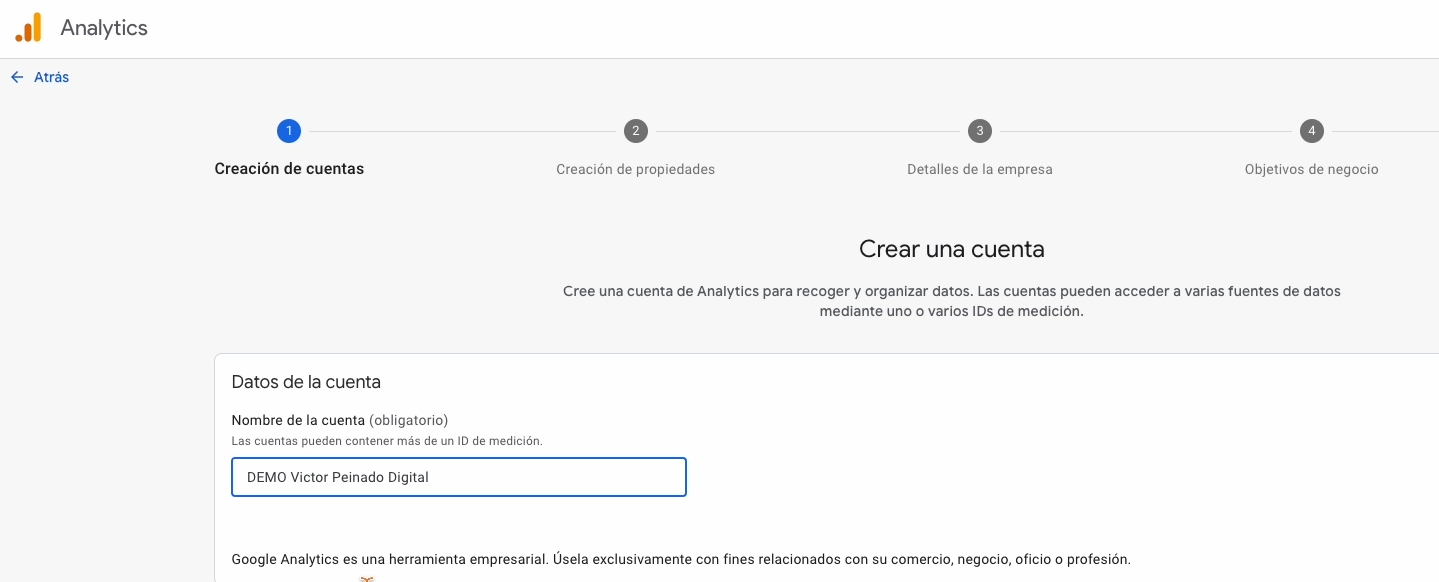Select step 2 circle Creación de propiedades
The width and height of the screenshot is (1439, 582).
point(635,131)
